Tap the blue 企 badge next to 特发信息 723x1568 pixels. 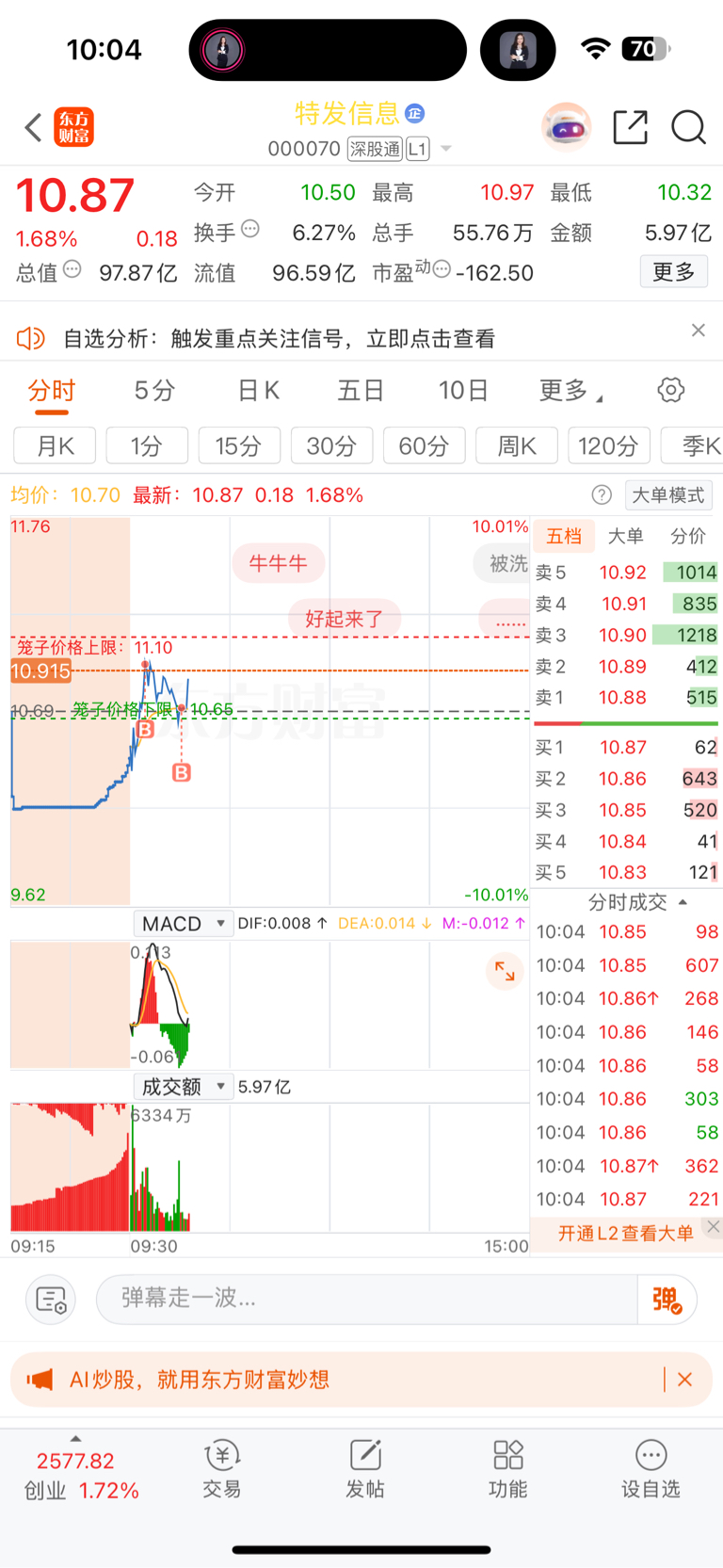click(414, 113)
